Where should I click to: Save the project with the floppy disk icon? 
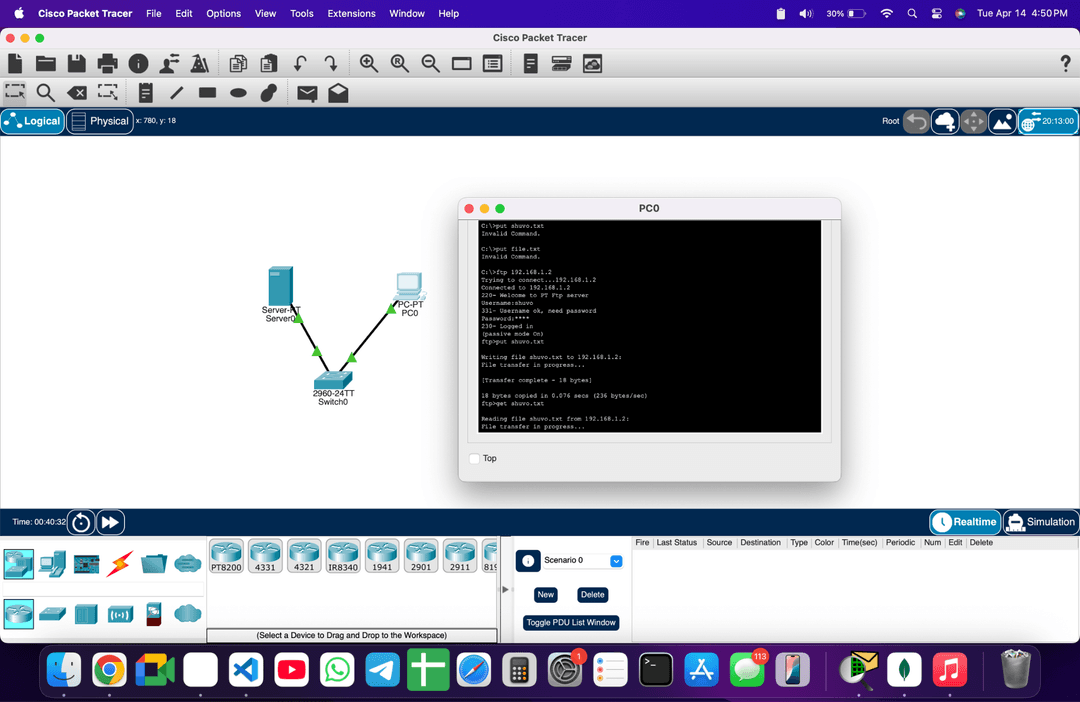(x=76, y=64)
